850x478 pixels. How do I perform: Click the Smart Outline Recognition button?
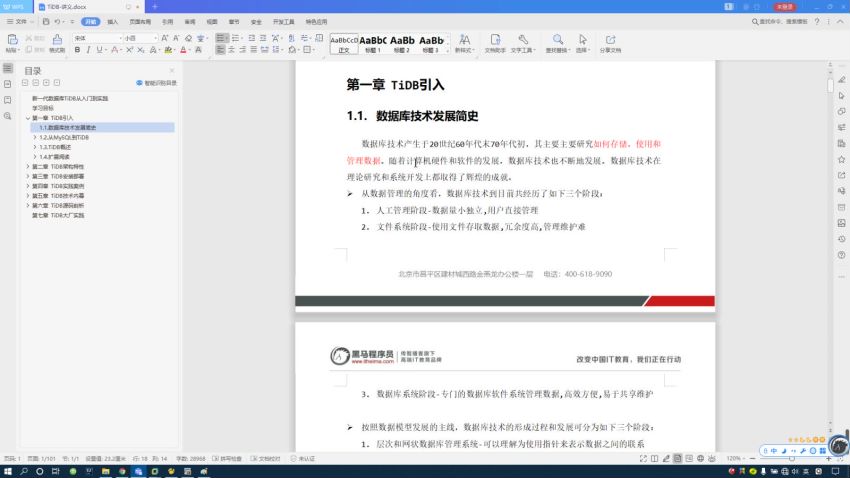click(157, 83)
